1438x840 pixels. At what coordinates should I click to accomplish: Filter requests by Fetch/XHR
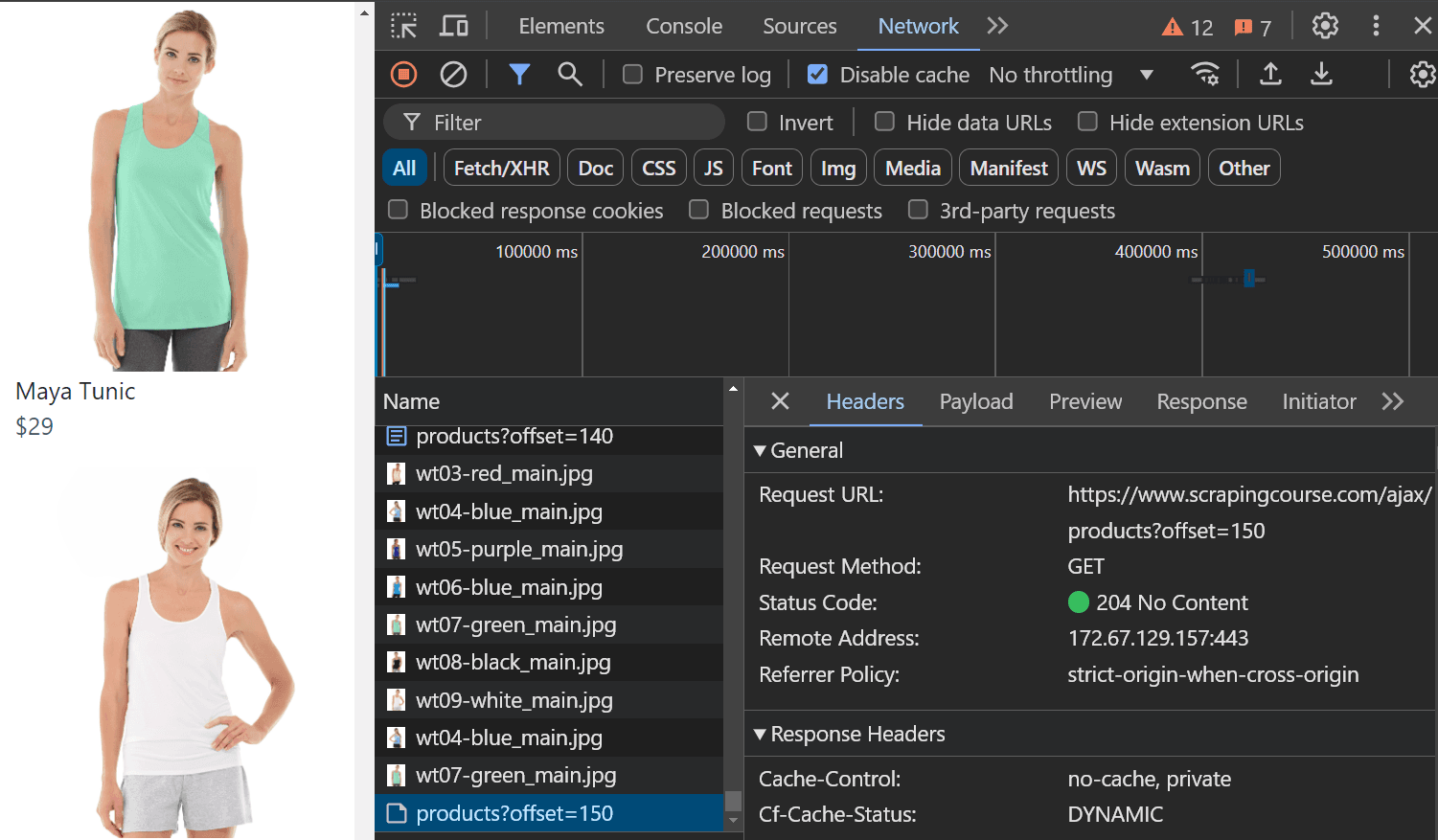tap(501, 168)
